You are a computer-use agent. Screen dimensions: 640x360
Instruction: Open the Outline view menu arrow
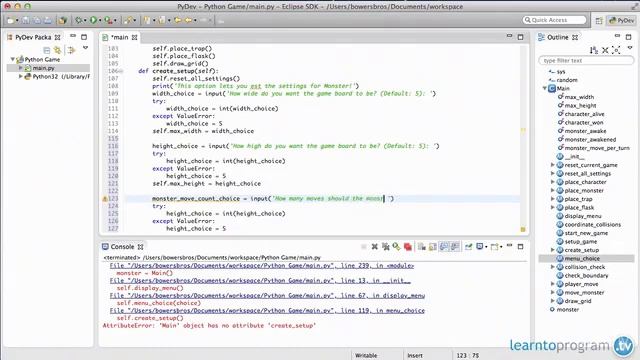coord(630,48)
